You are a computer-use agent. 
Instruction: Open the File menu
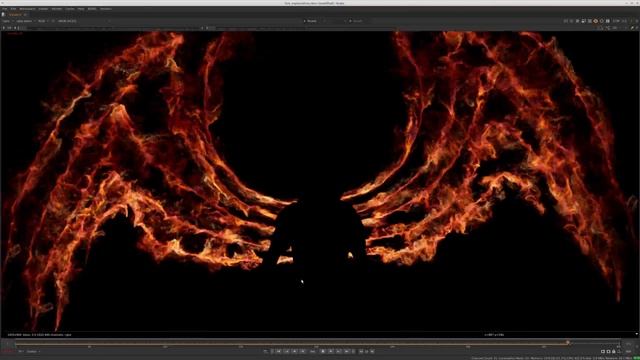pyautogui.click(x=4, y=9)
